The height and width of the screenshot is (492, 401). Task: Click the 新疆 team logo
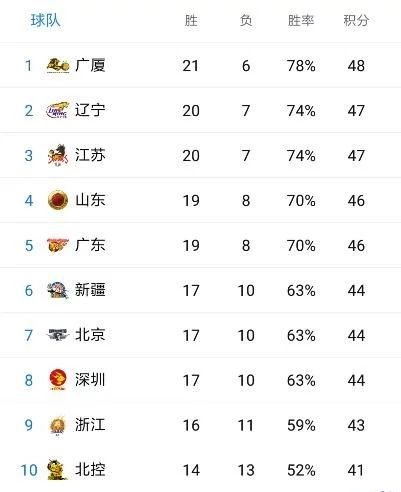click(58, 290)
